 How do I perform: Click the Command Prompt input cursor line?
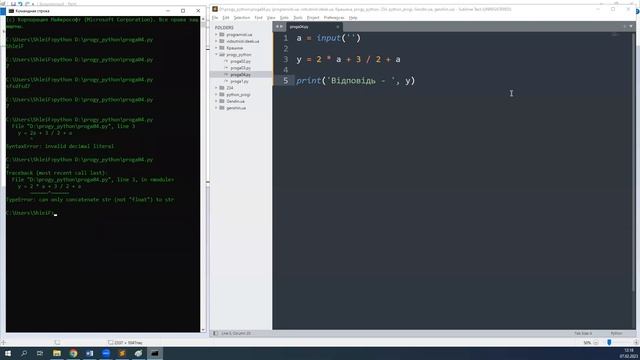32,213
